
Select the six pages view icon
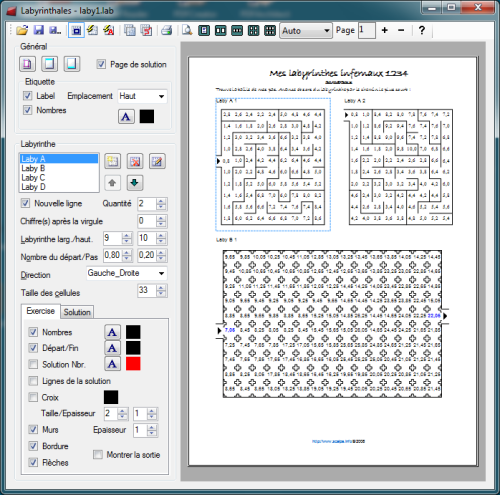coord(270,31)
